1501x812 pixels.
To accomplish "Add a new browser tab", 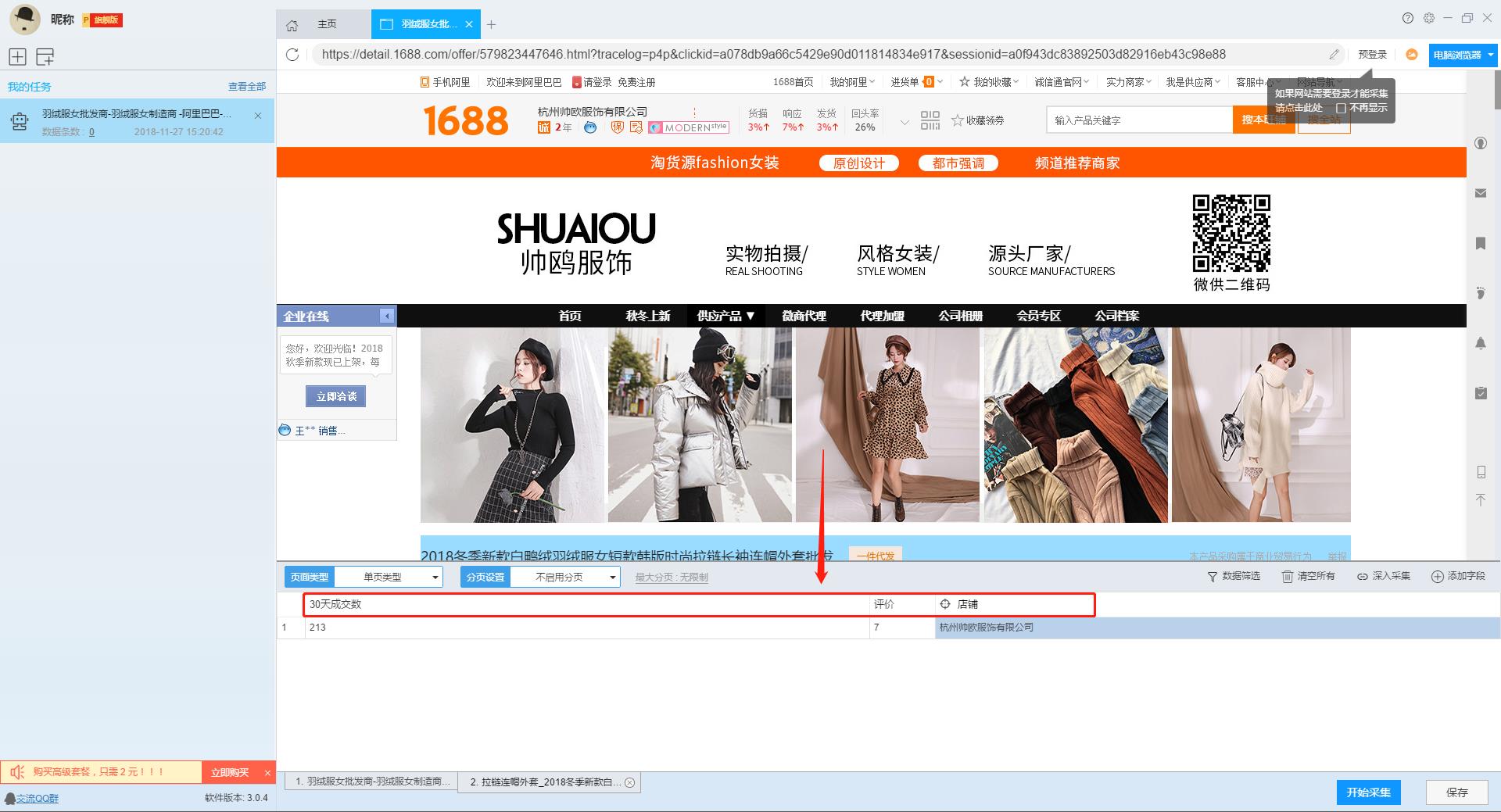I will point(491,24).
